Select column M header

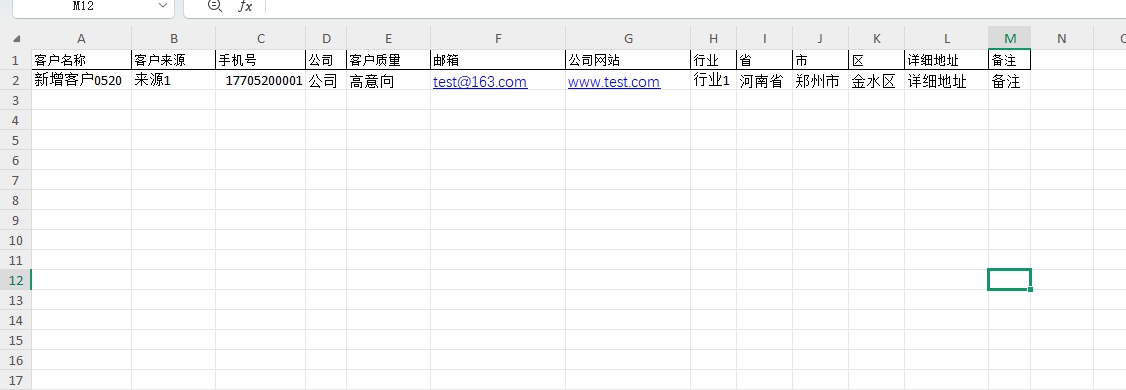pyautogui.click(x=1010, y=39)
